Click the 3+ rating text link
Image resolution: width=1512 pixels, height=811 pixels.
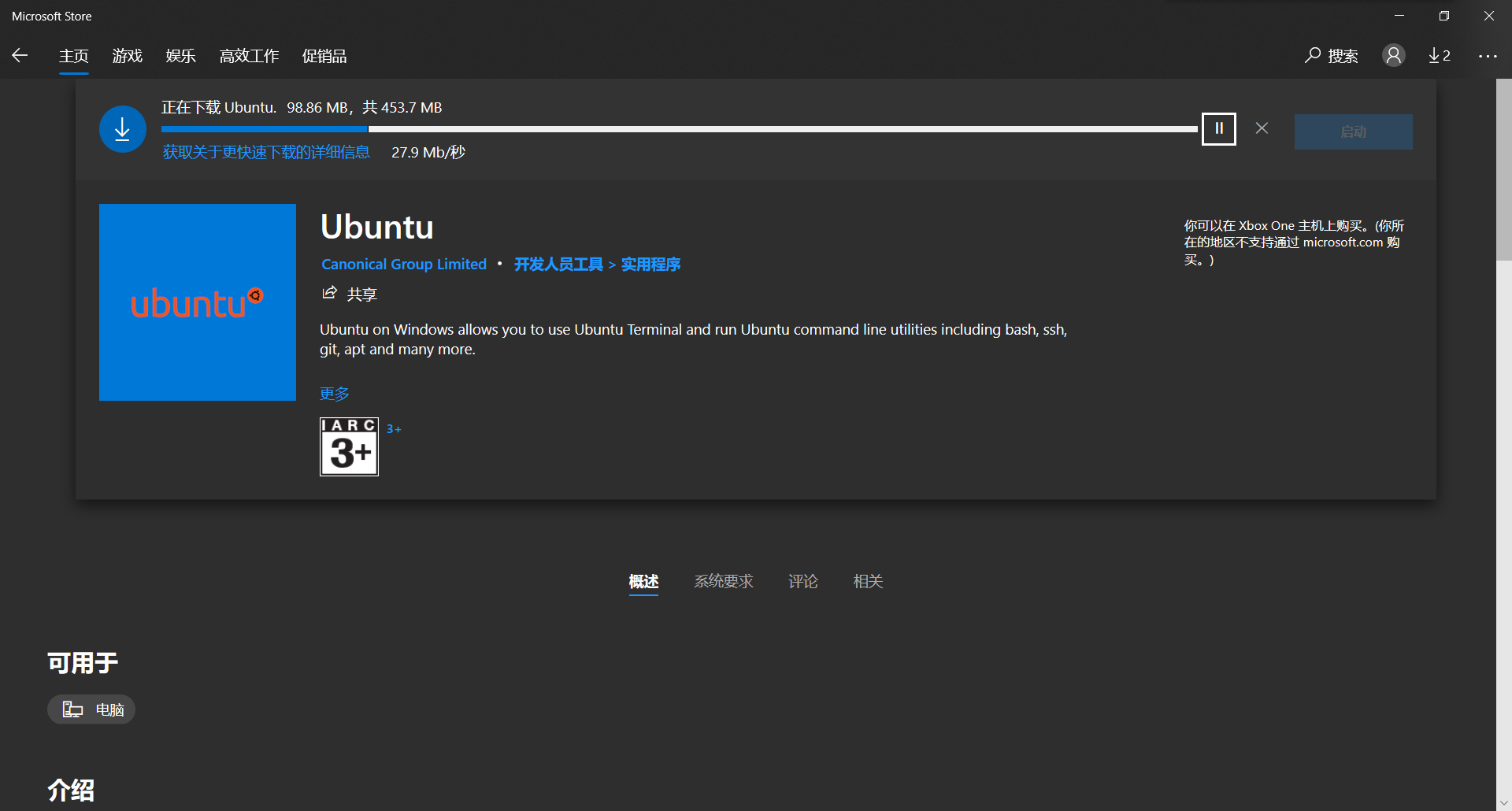pos(394,429)
